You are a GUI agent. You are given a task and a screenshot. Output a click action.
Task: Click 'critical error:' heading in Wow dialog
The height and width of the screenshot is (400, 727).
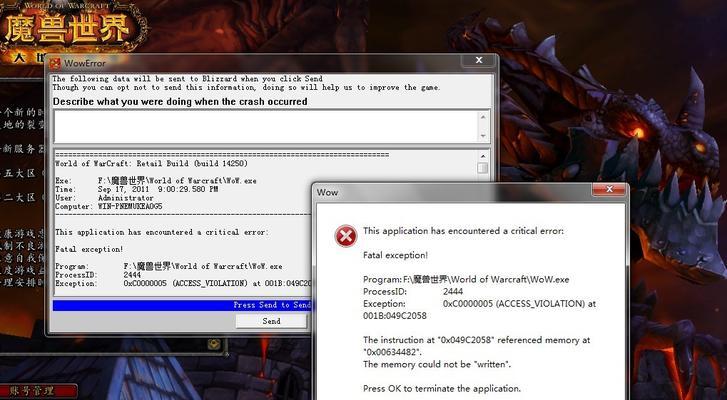coord(464,230)
